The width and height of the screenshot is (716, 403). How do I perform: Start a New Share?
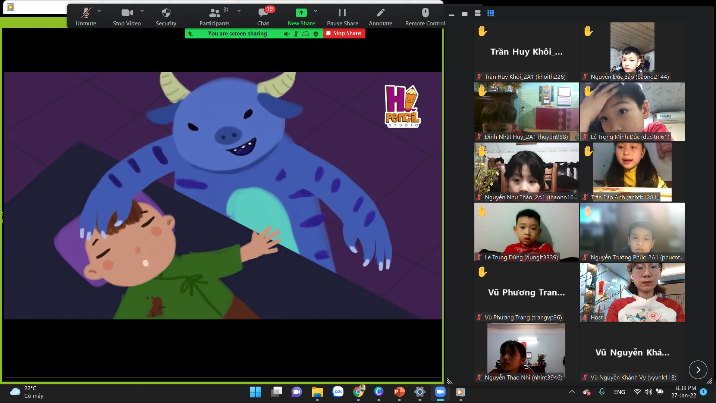point(300,15)
